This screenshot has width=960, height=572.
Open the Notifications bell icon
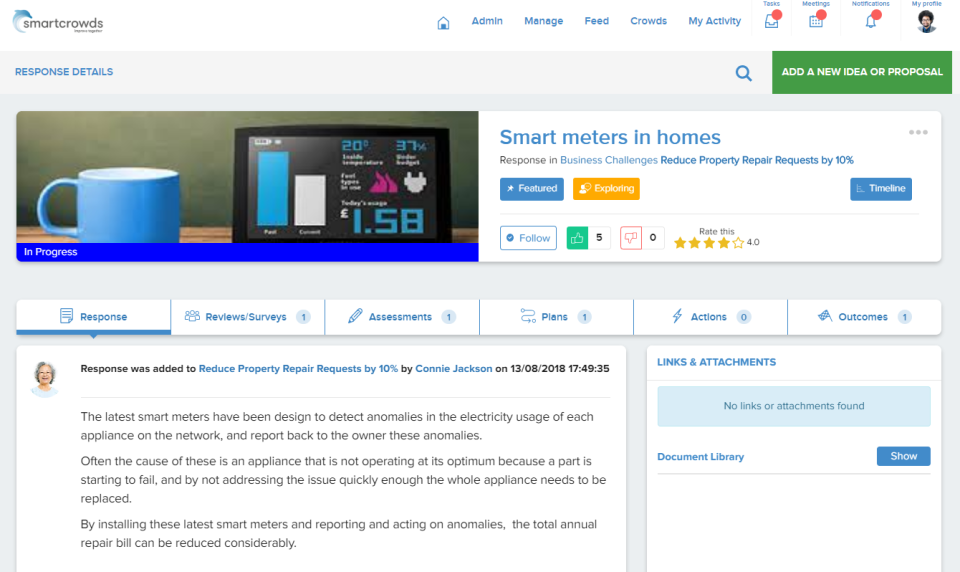point(871,21)
